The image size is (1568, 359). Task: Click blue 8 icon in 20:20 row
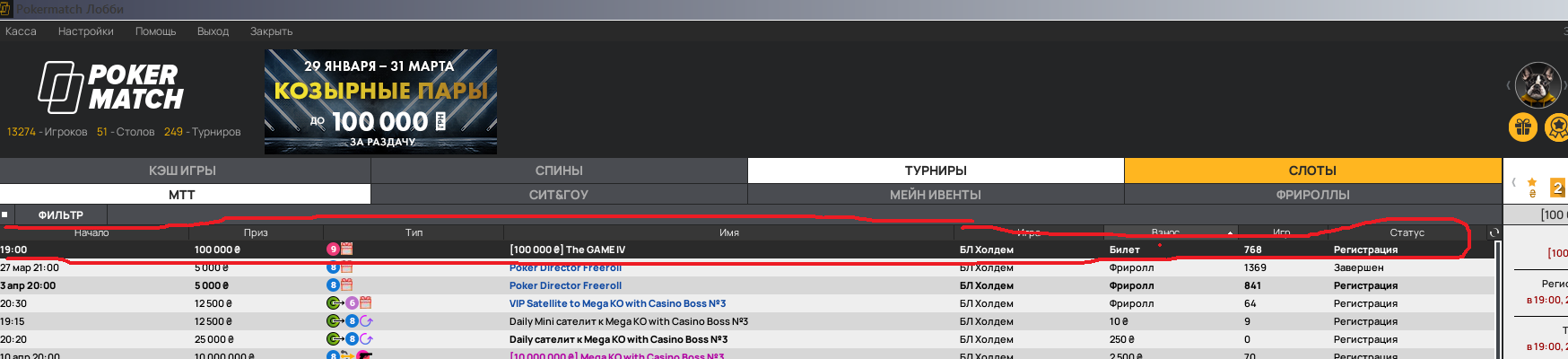pos(352,339)
